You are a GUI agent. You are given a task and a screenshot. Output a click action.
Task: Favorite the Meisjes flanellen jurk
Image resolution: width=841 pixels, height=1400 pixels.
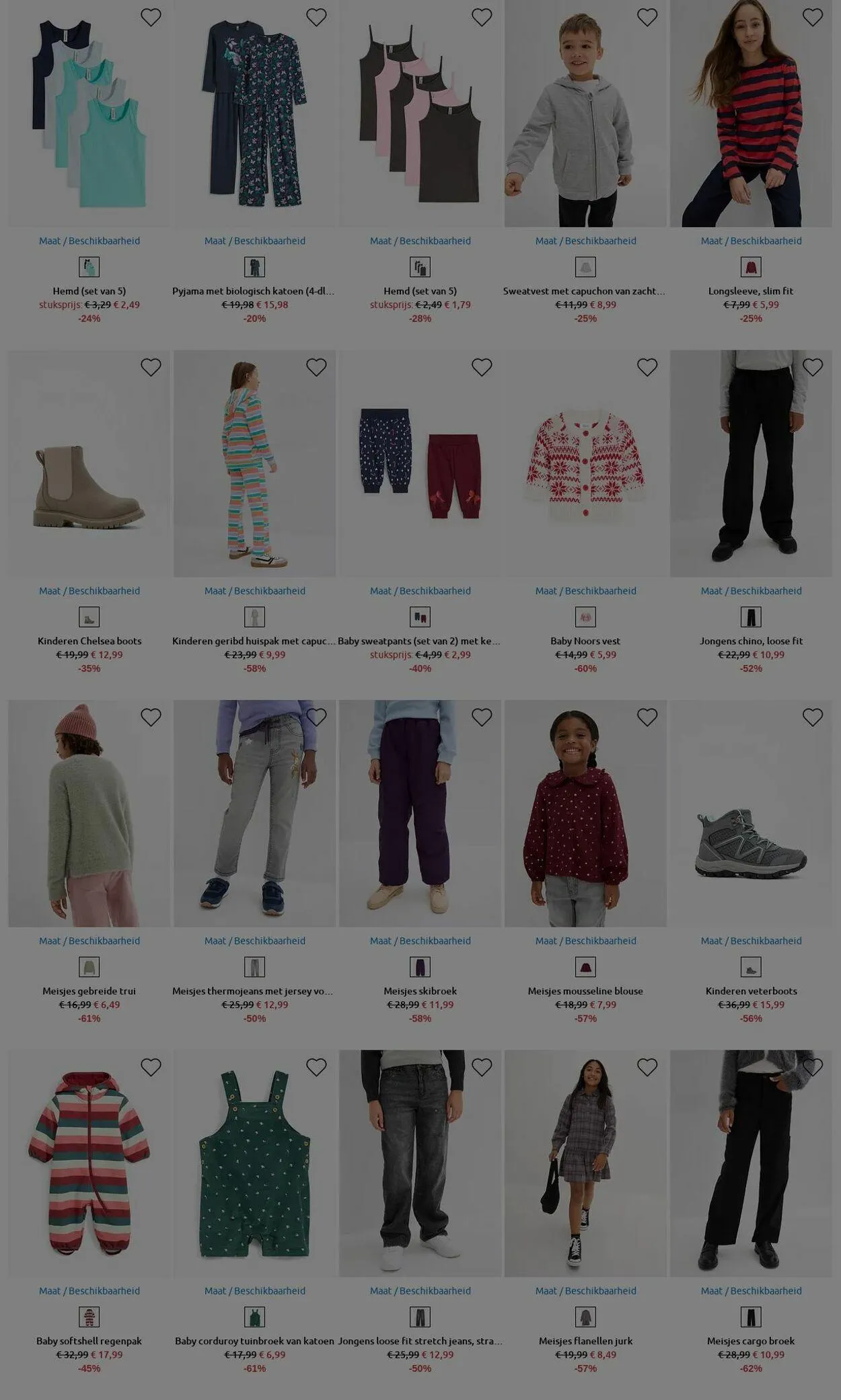tap(647, 1067)
